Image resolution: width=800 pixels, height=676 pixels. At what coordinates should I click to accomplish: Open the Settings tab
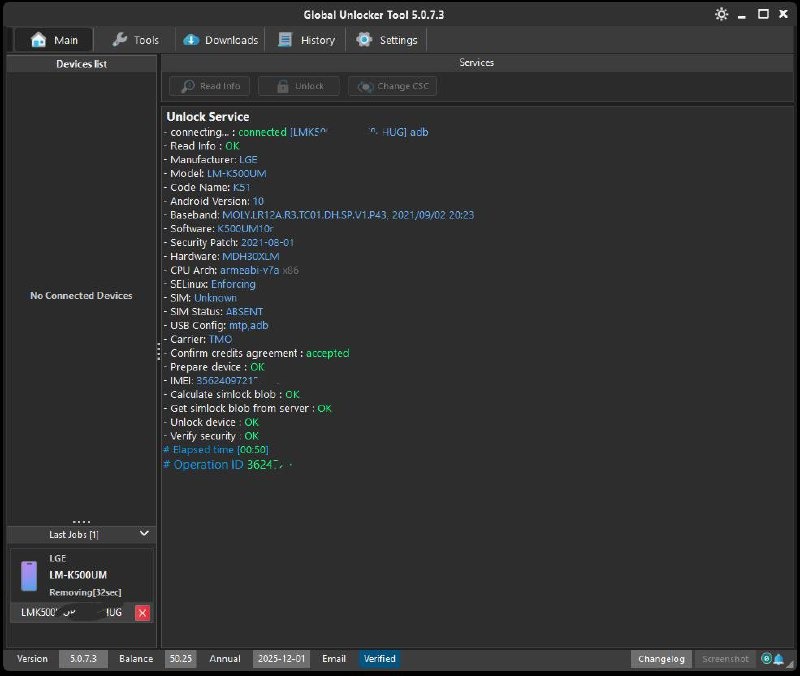point(386,40)
